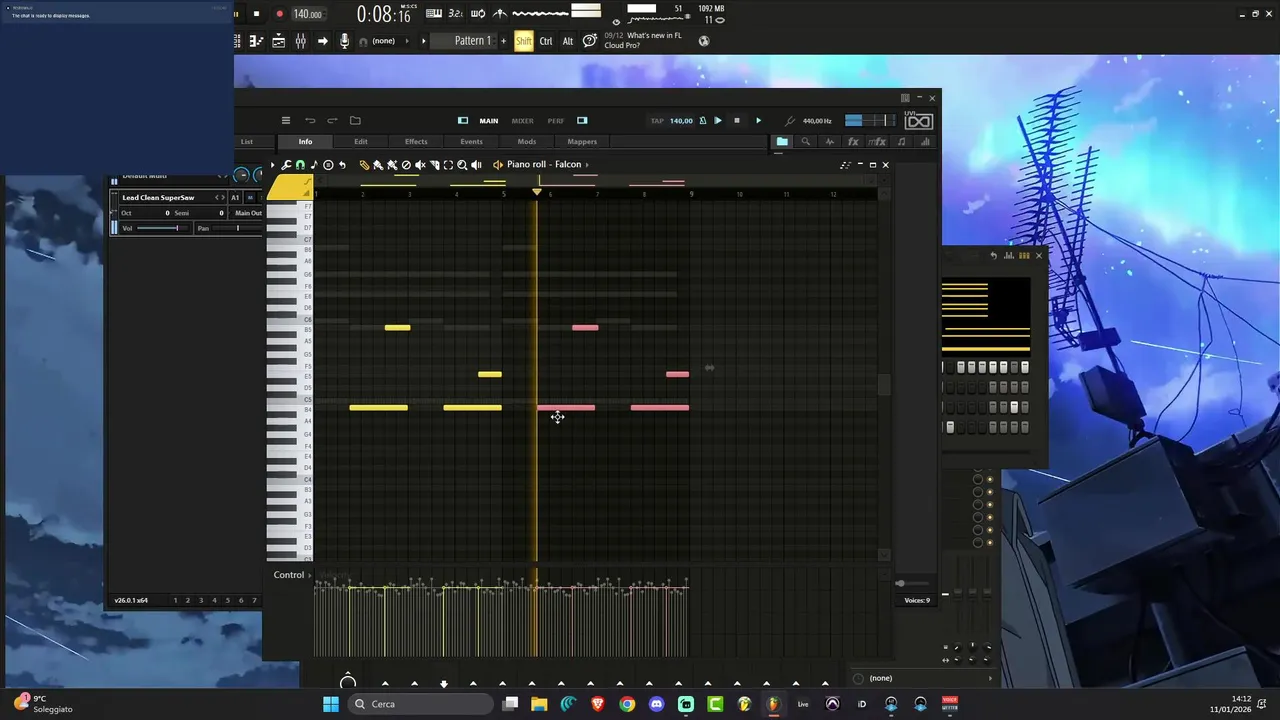Open piano roll wrench tools menu
This screenshot has width=1280, height=720.
point(286,165)
